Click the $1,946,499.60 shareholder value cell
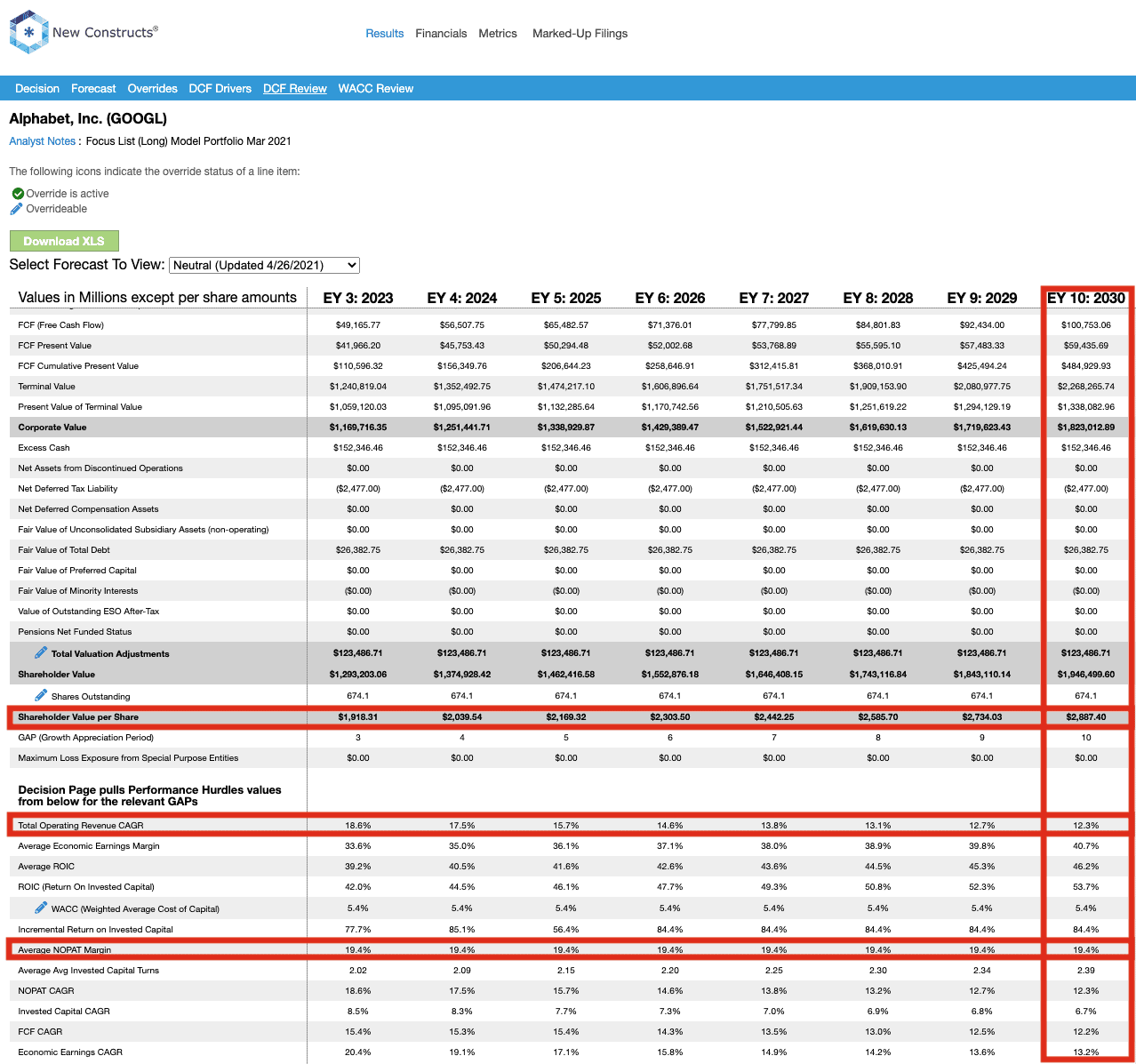This screenshot has width=1136, height=1064. pyautogui.click(x=1086, y=675)
